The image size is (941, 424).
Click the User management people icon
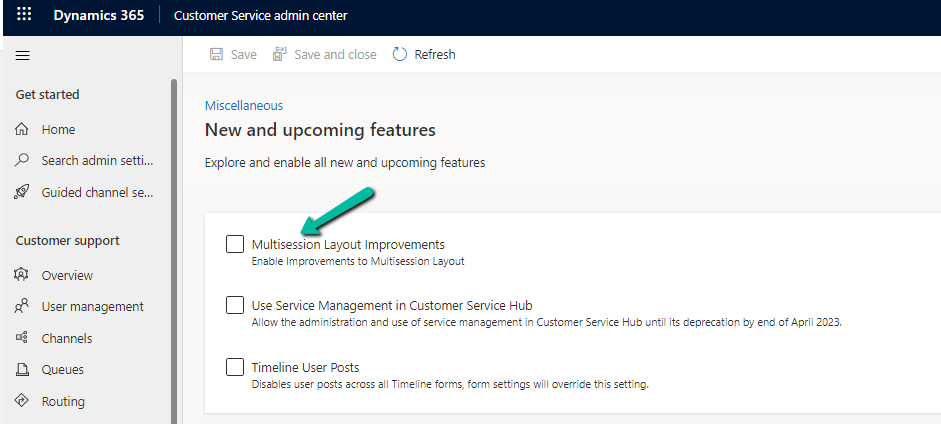(x=22, y=307)
